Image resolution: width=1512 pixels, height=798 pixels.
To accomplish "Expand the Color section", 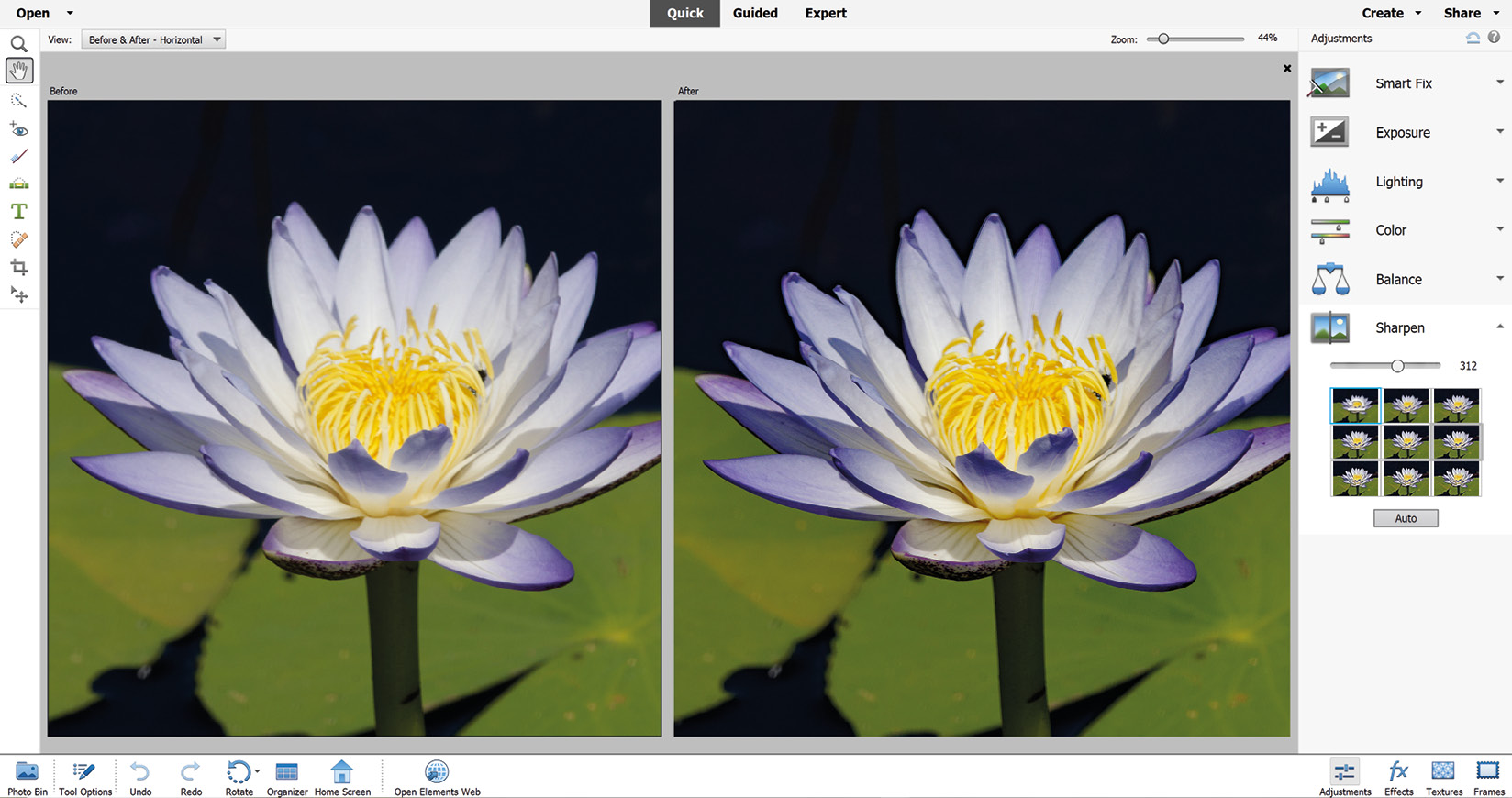I will pyautogui.click(x=1500, y=229).
